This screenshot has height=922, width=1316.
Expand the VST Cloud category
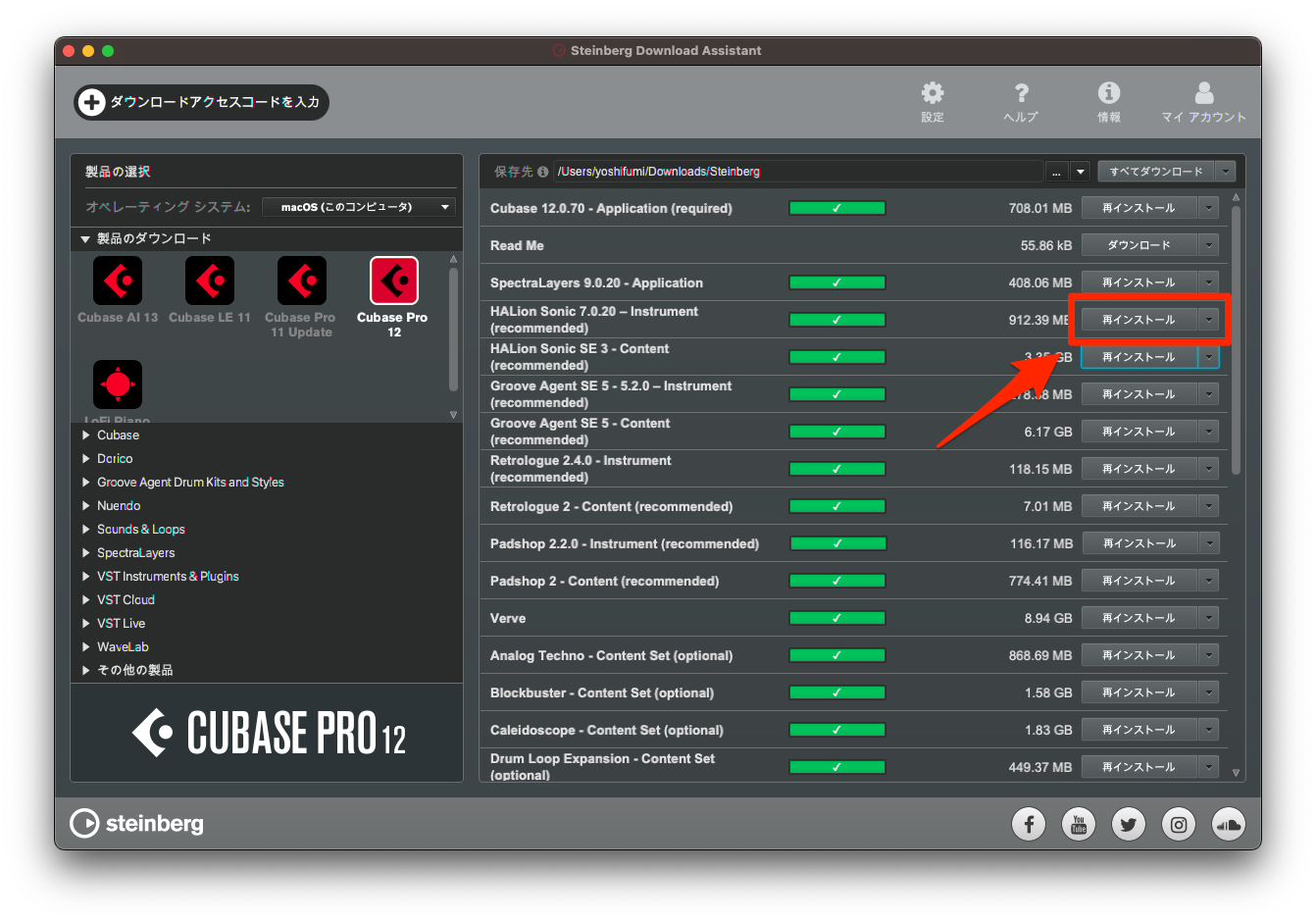tap(86, 600)
